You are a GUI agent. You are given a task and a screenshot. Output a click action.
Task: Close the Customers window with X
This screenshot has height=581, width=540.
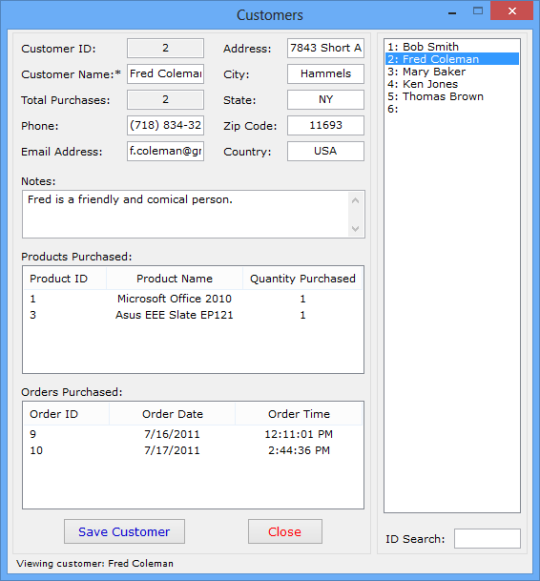(x=512, y=11)
